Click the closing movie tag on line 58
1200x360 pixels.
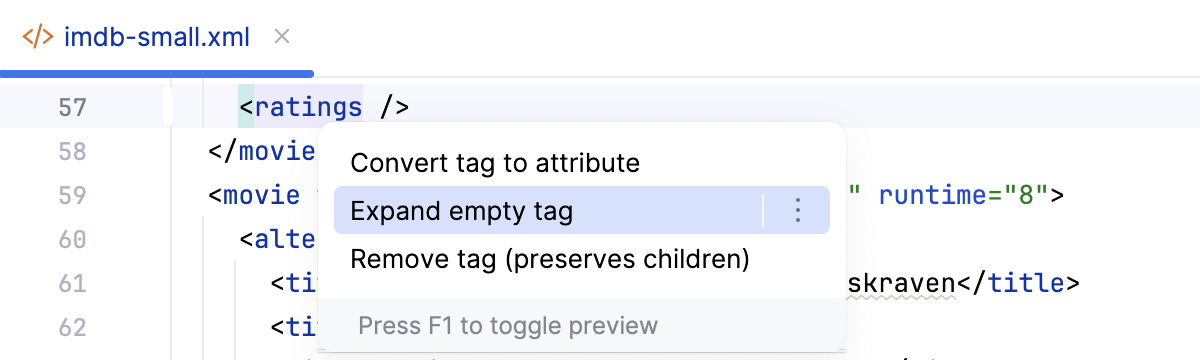[262, 152]
